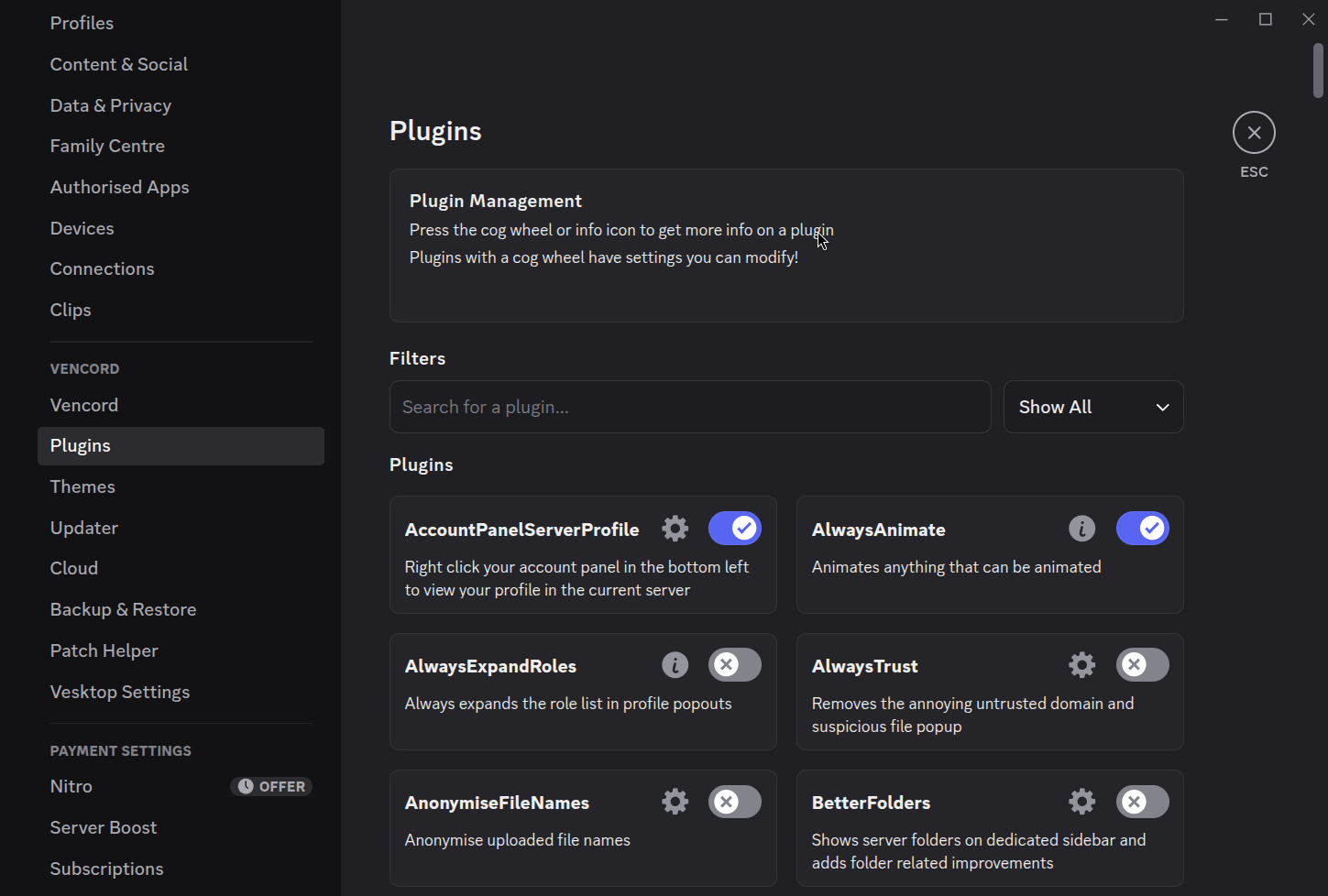
Task: Open Authorised Apps settings
Action: pos(181,187)
